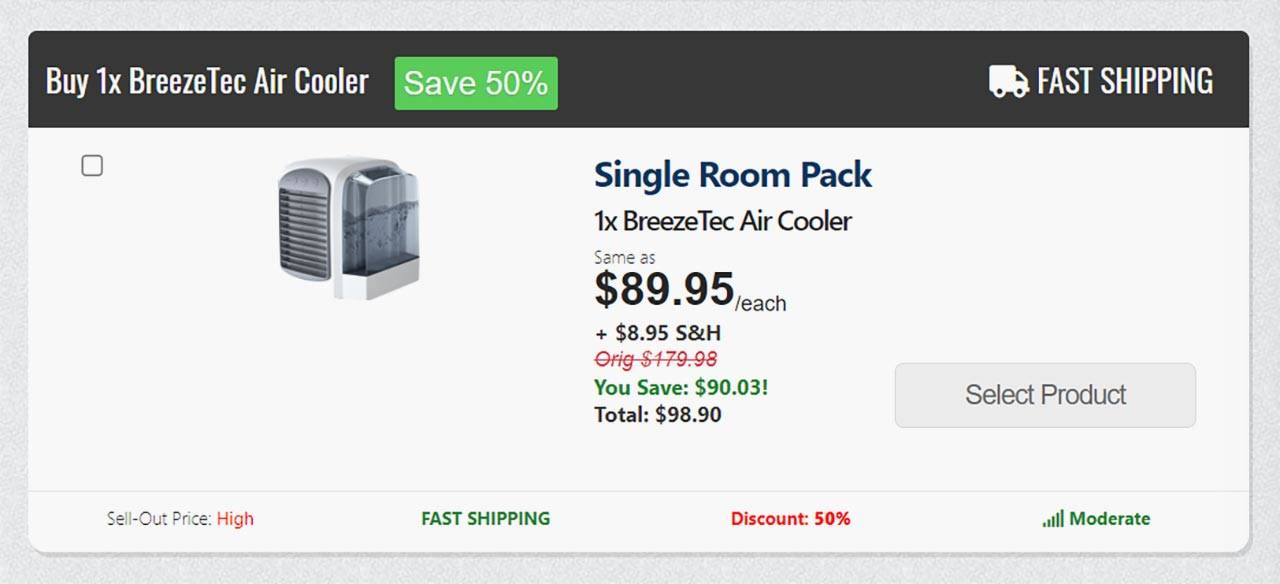Click the BreezeTec Air Cooler product image
Image resolution: width=1280 pixels, height=584 pixels.
click(348, 228)
